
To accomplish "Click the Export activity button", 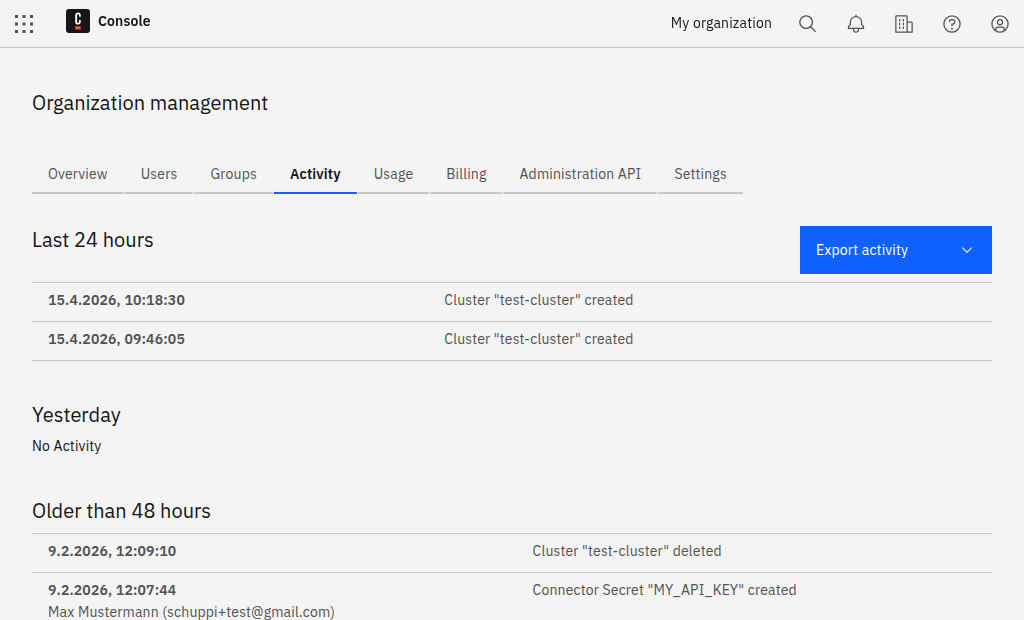I will pos(862,250).
